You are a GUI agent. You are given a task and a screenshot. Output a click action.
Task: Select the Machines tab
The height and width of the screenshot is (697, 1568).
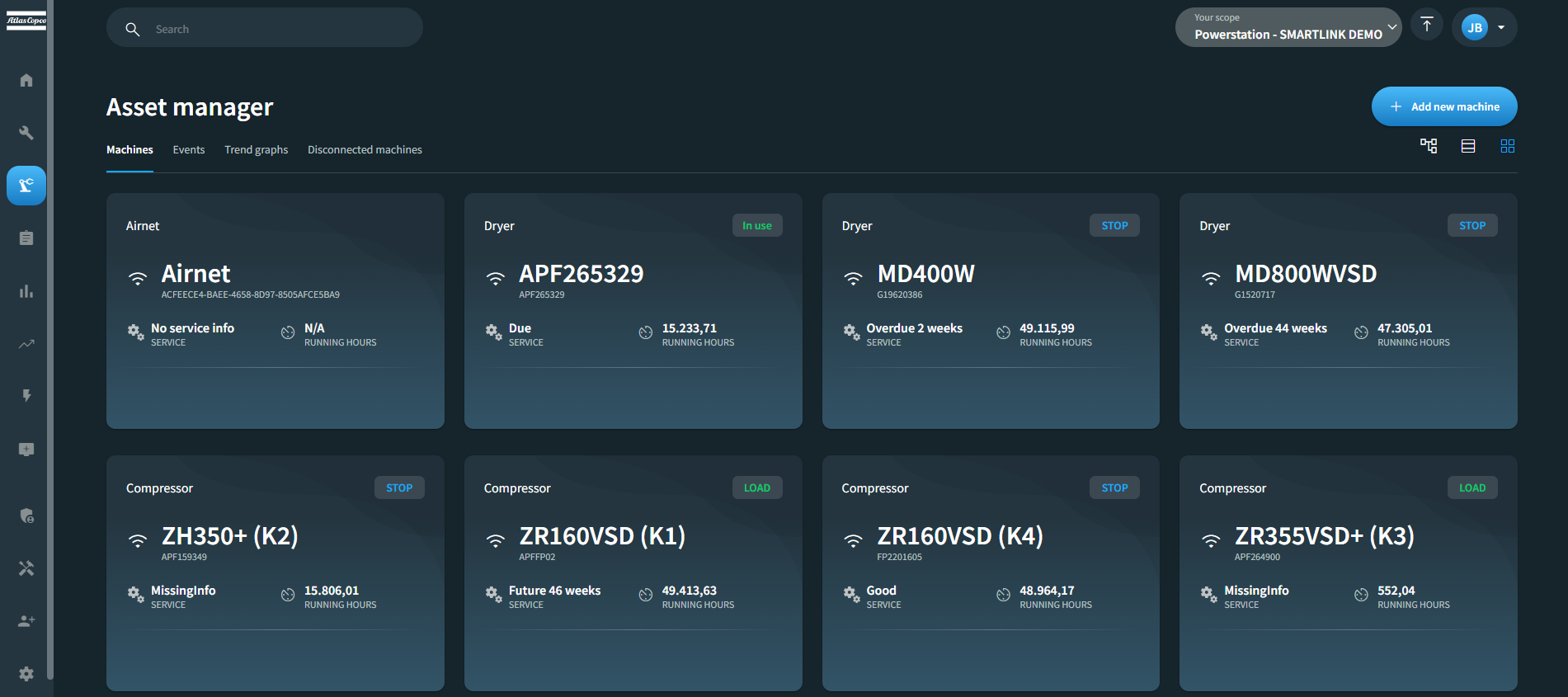(x=129, y=149)
